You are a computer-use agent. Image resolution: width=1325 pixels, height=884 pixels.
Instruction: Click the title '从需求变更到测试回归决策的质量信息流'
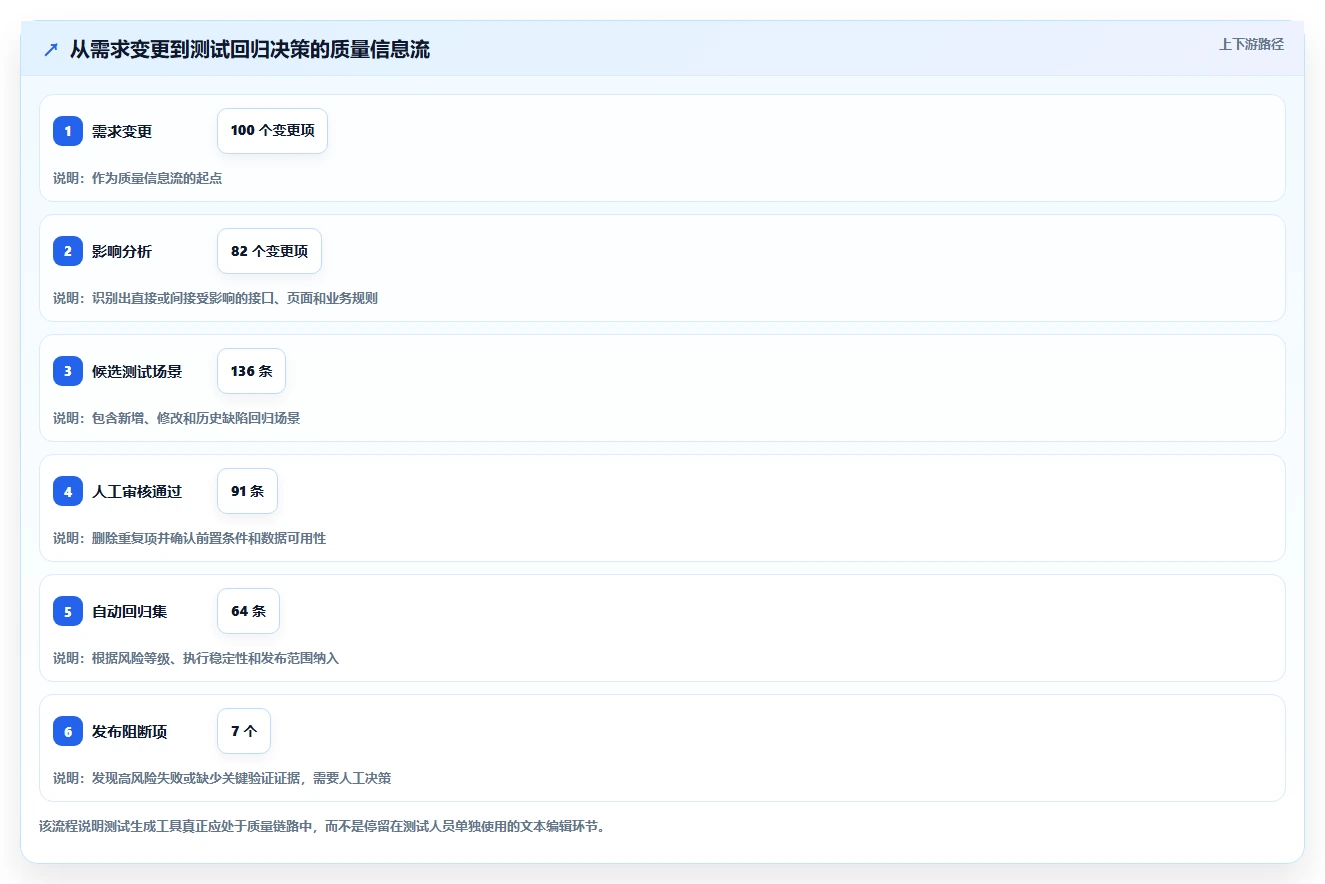point(250,50)
